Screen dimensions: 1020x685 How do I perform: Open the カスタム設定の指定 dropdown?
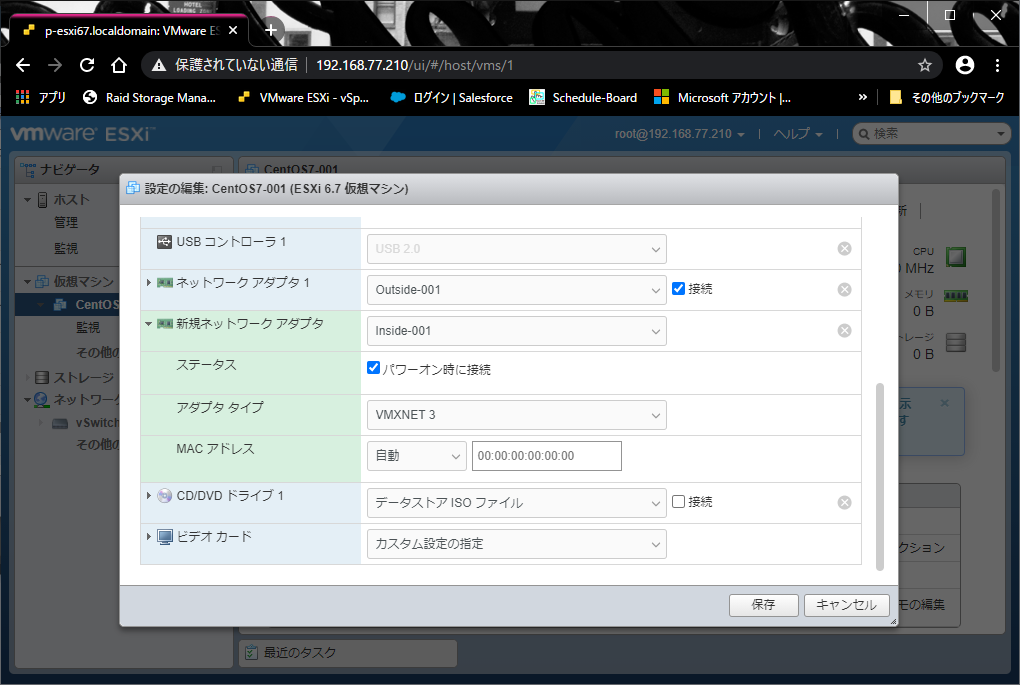pyautogui.click(x=517, y=544)
